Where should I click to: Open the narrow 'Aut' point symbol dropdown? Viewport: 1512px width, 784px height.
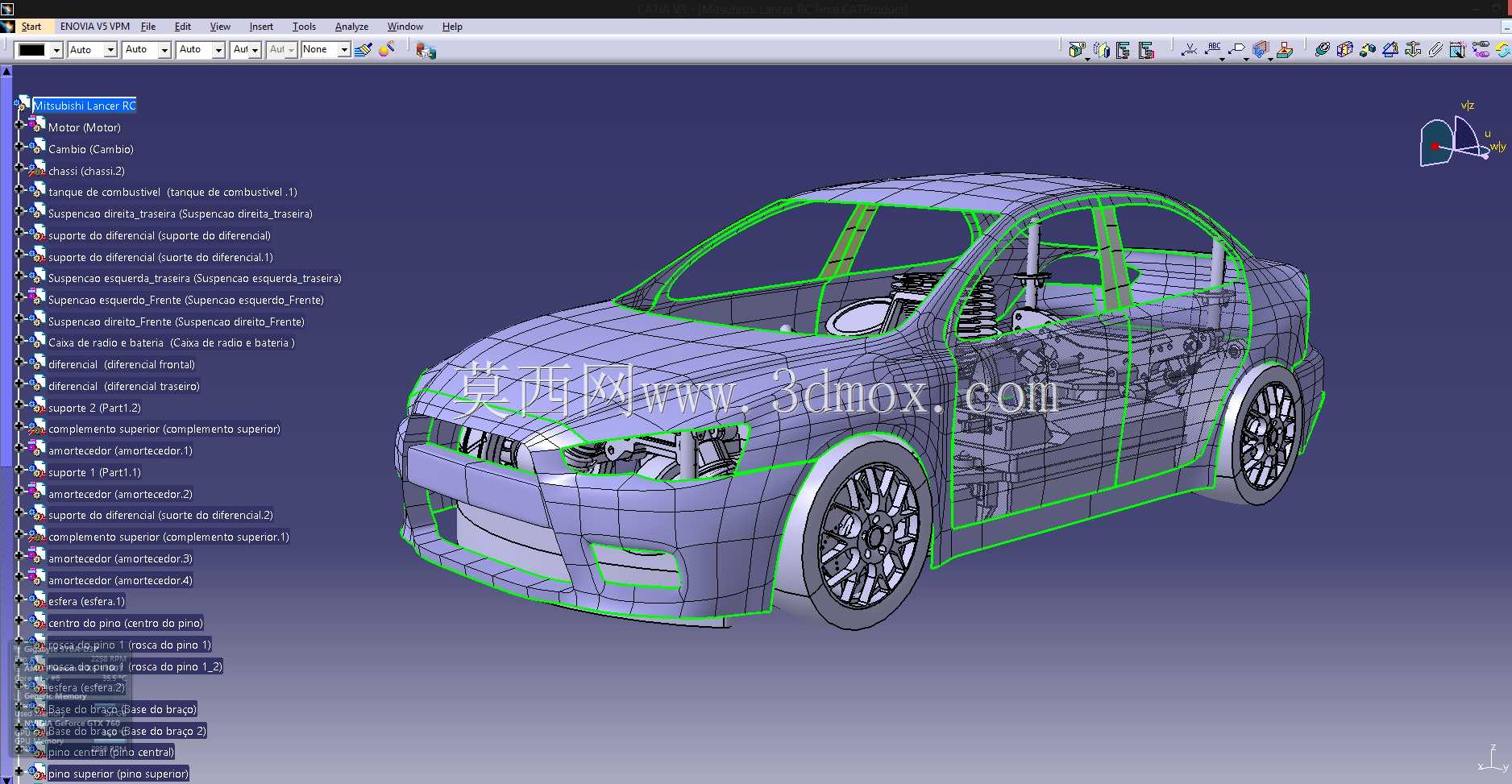(x=255, y=50)
